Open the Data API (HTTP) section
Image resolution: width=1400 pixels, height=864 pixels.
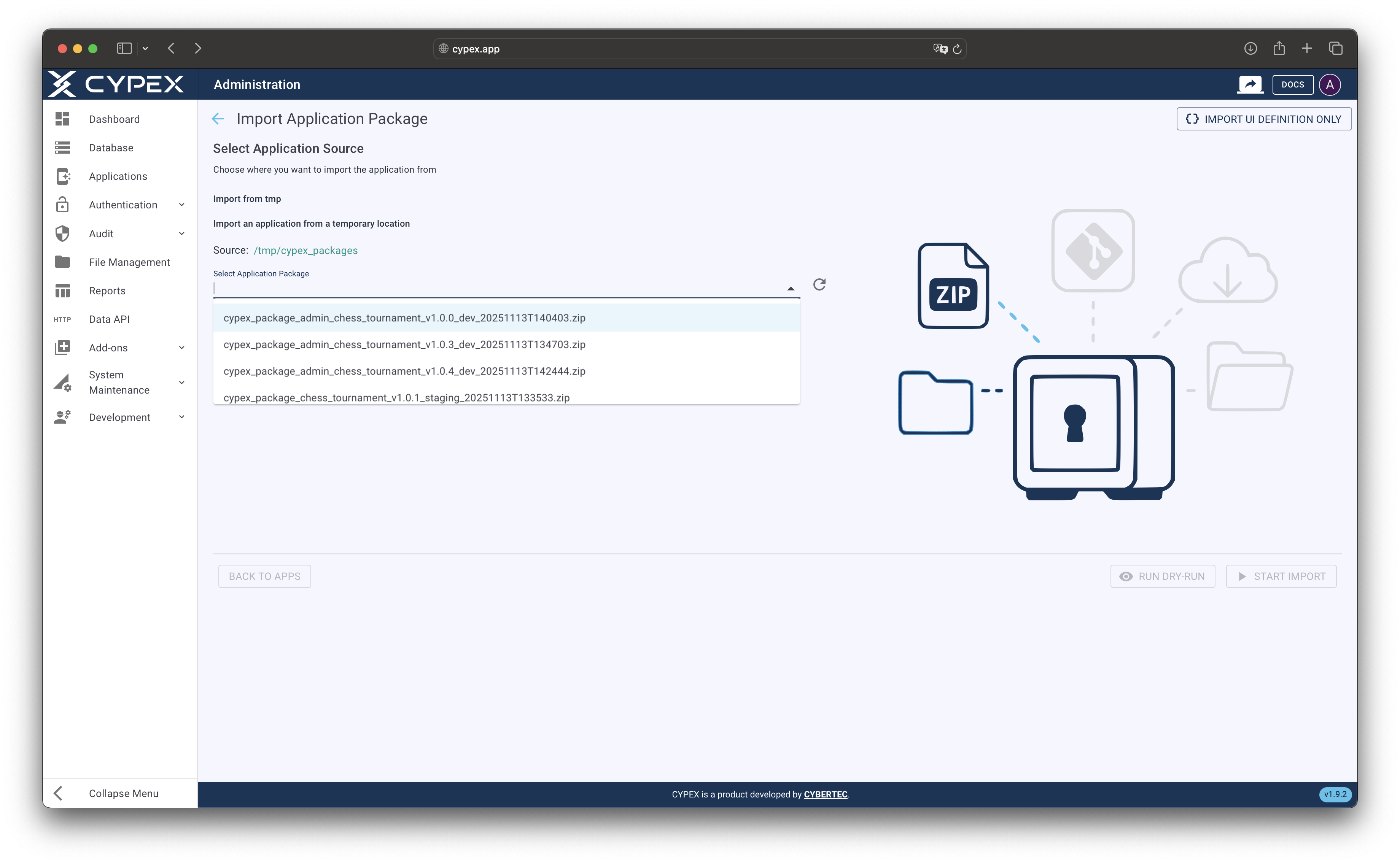[62, 319]
